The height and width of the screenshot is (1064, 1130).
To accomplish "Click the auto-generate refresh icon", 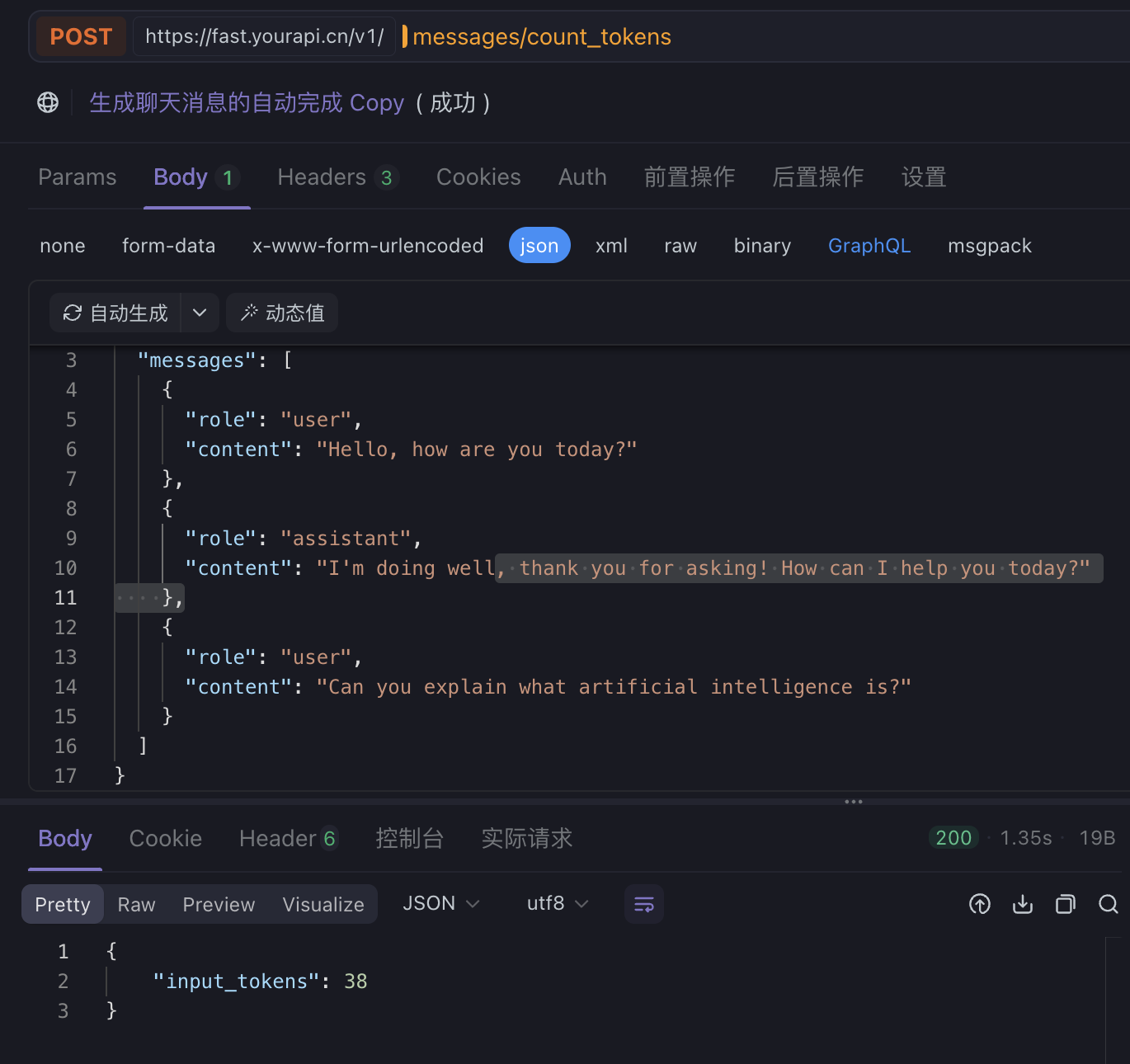I will [73, 313].
